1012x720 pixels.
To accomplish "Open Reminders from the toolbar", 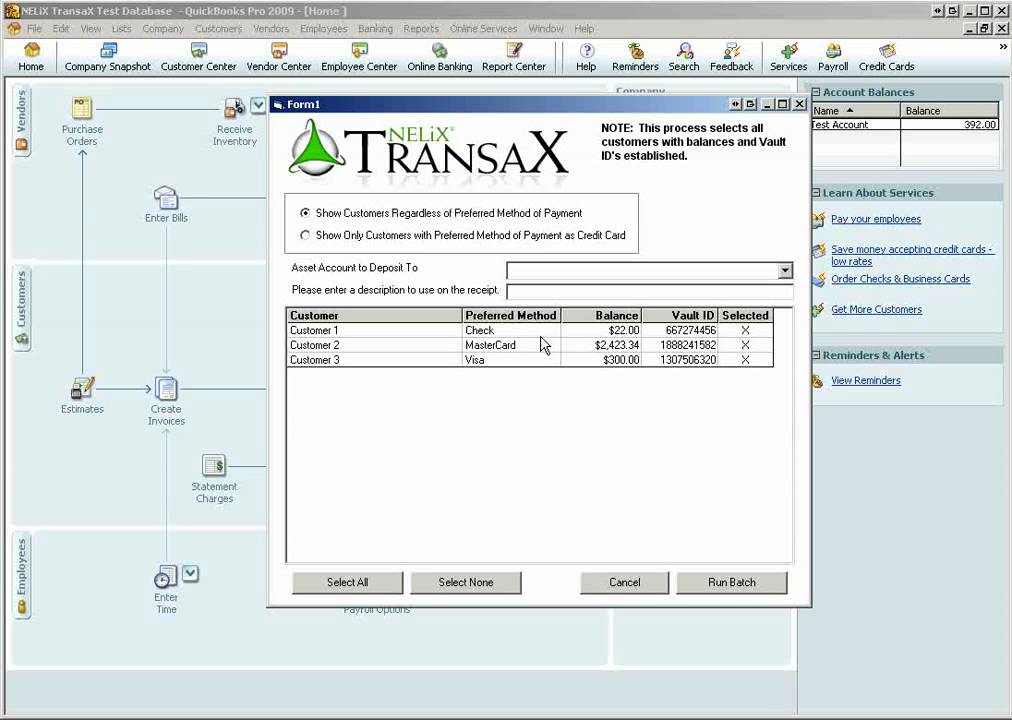I will [635, 57].
